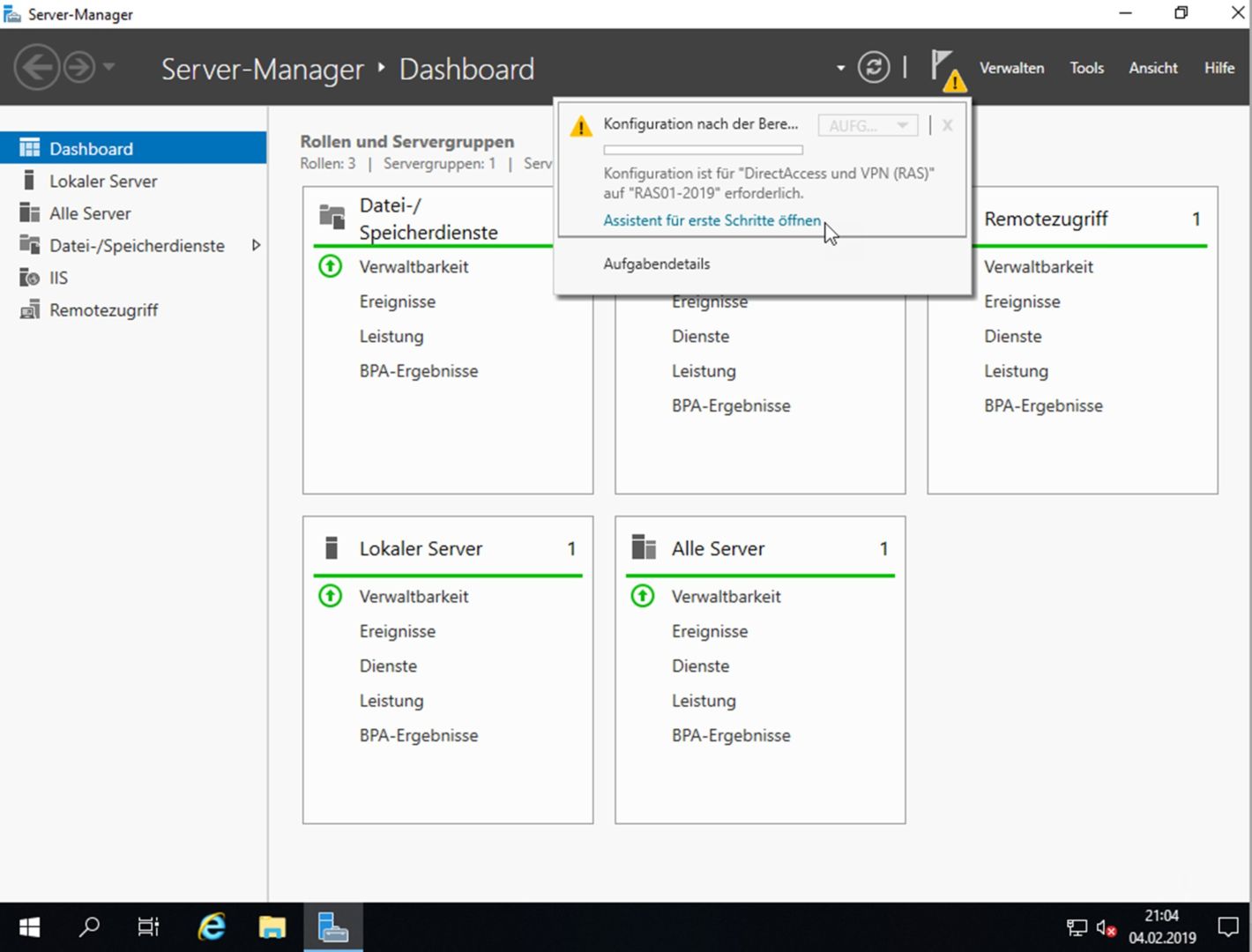Click the IIS sidebar icon
Image resolution: width=1252 pixels, height=952 pixels.
point(30,277)
